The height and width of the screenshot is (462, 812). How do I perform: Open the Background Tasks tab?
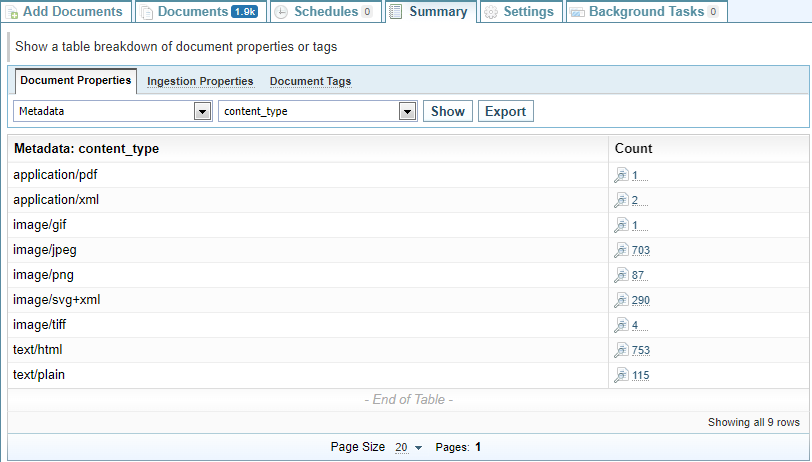pos(646,12)
